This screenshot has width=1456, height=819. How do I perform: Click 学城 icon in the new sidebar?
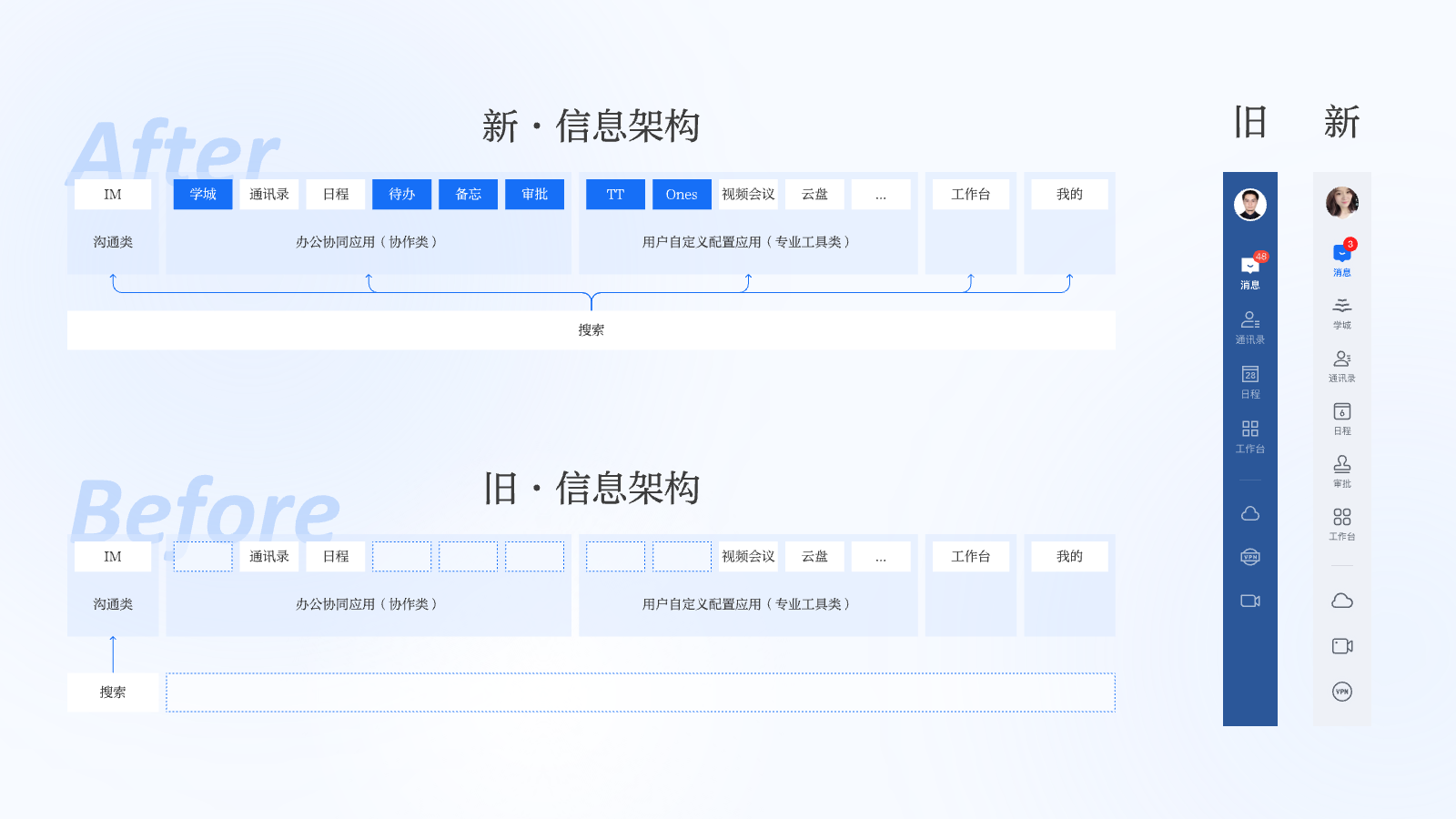(x=1342, y=311)
